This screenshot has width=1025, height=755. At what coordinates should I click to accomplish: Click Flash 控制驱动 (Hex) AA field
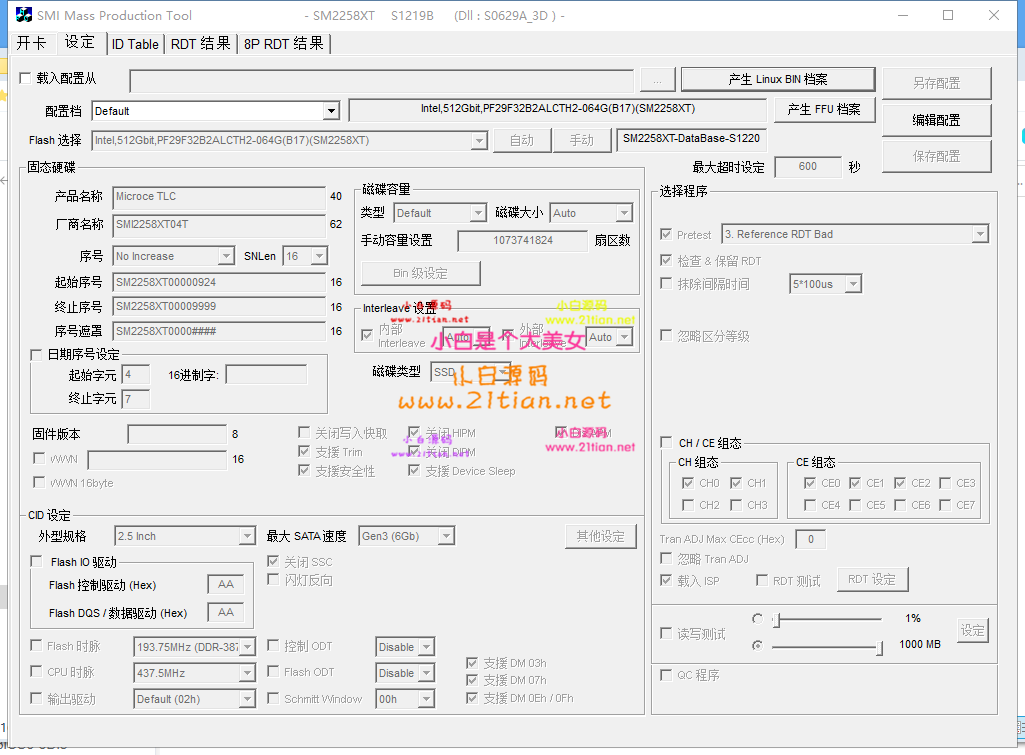click(x=226, y=584)
